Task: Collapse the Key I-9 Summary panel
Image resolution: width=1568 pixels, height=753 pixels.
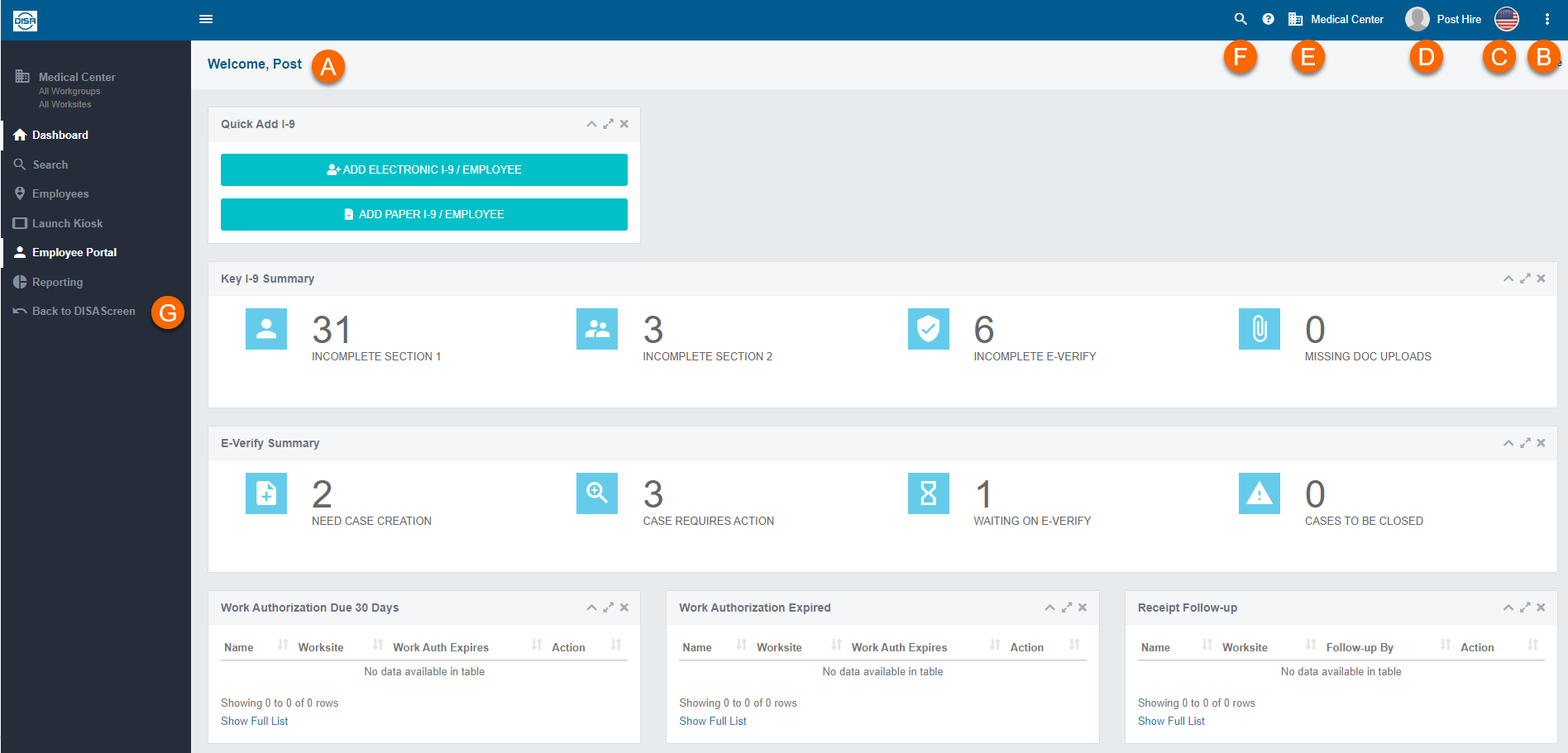Action: [1508, 279]
